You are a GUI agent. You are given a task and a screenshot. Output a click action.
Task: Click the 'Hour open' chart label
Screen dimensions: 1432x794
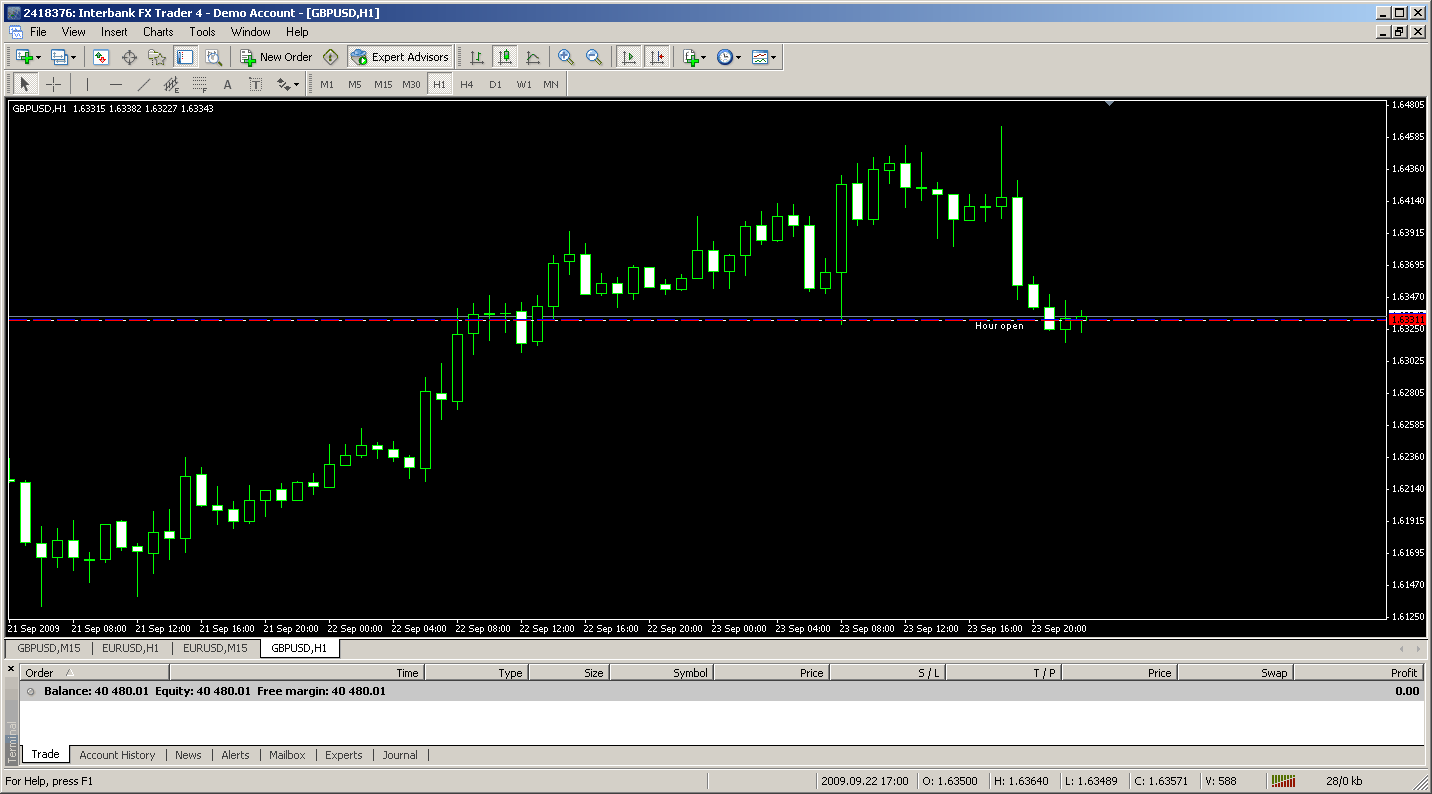pyautogui.click(x=999, y=326)
